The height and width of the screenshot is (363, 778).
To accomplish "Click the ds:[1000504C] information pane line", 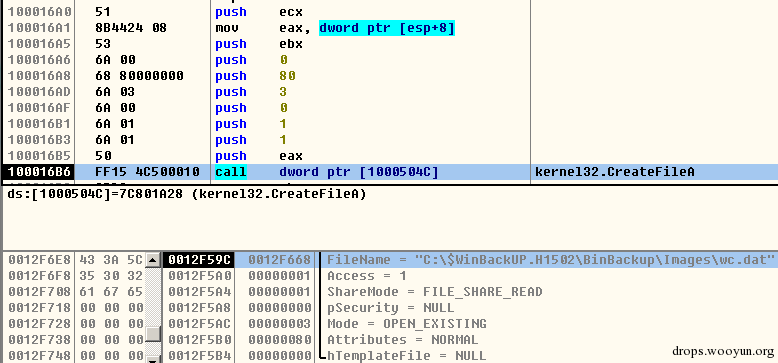I will click(x=187, y=194).
